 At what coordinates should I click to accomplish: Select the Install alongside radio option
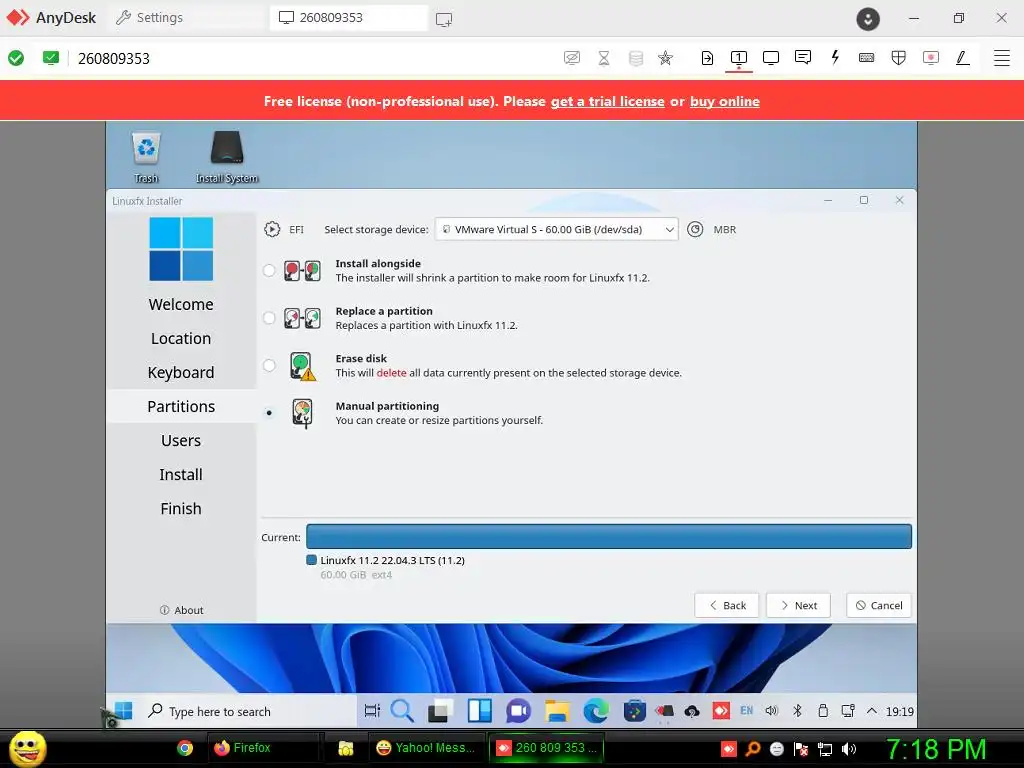[x=268, y=270]
